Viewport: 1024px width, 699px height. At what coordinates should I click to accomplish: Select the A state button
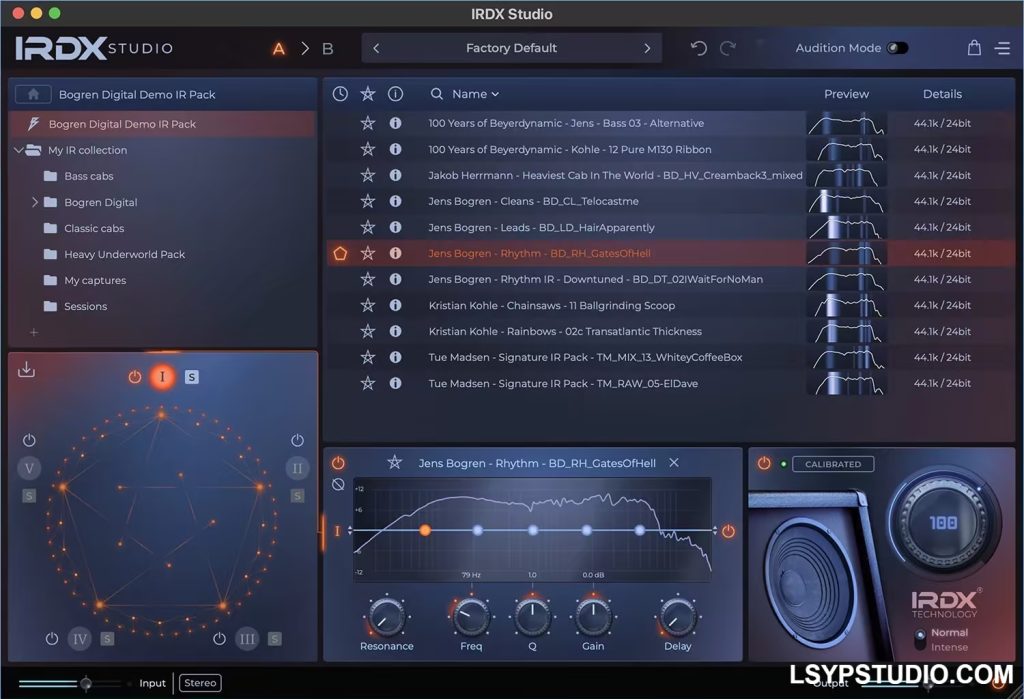(x=279, y=49)
